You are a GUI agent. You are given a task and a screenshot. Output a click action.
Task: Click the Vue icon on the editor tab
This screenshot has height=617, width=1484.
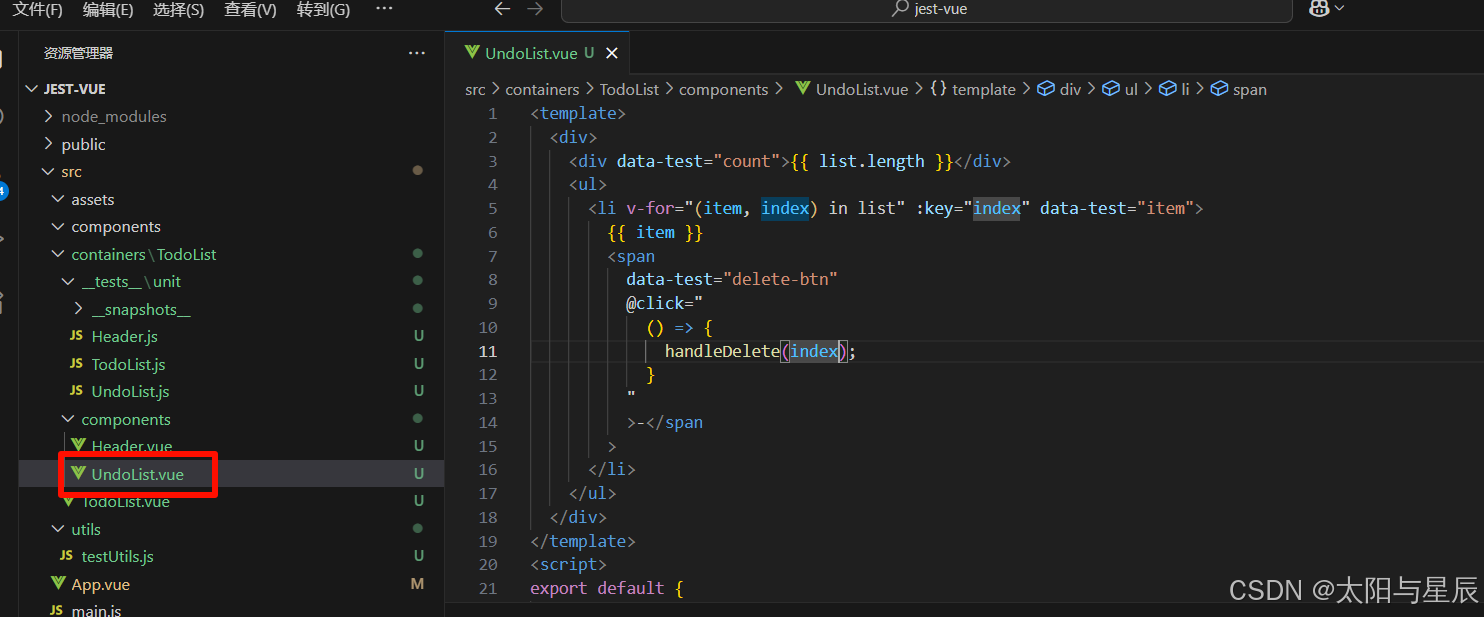tap(472, 53)
